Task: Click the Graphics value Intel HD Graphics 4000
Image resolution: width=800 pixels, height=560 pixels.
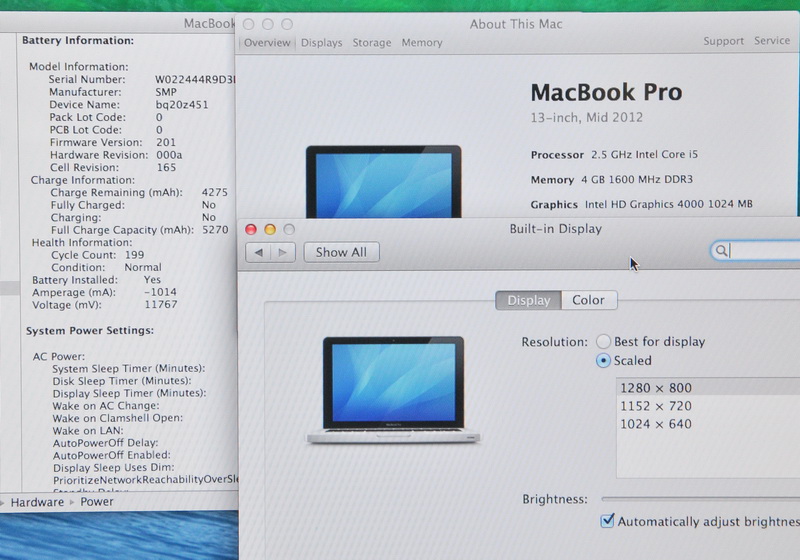Action: 668,204
